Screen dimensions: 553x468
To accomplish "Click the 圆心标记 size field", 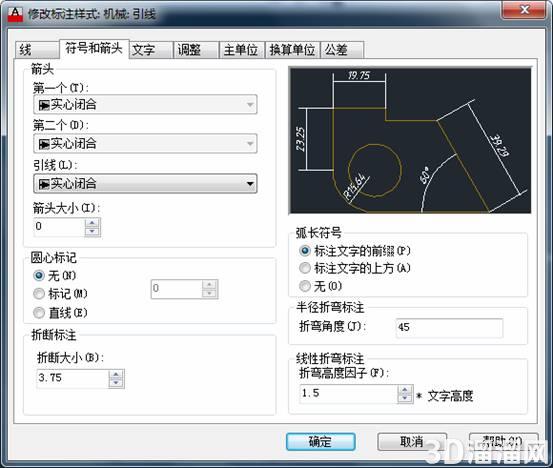I will point(177,289).
